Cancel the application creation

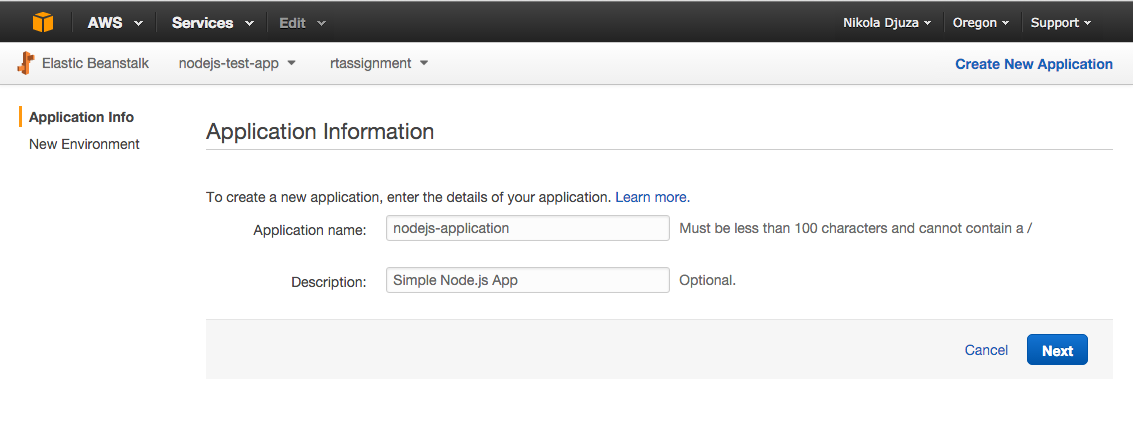coord(986,350)
